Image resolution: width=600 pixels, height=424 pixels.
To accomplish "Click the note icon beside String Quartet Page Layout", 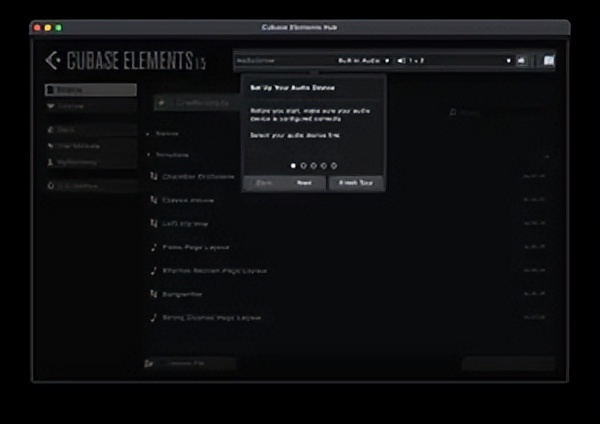I will click(154, 318).
